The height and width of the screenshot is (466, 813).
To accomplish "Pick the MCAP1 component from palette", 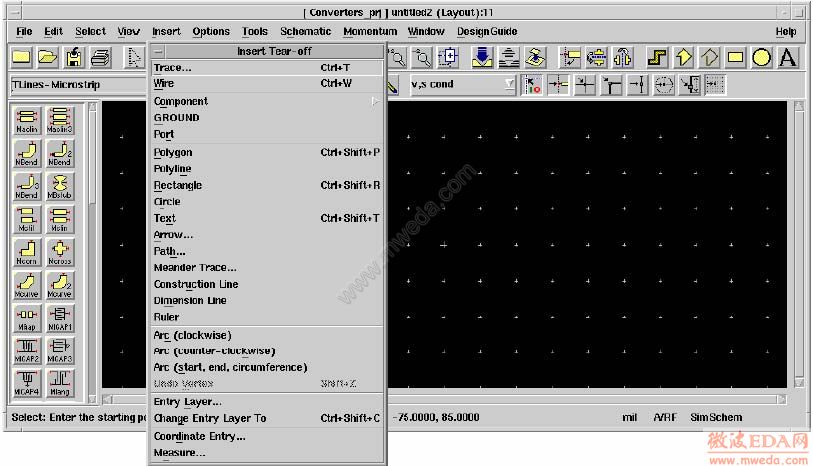I will (60, 319).
